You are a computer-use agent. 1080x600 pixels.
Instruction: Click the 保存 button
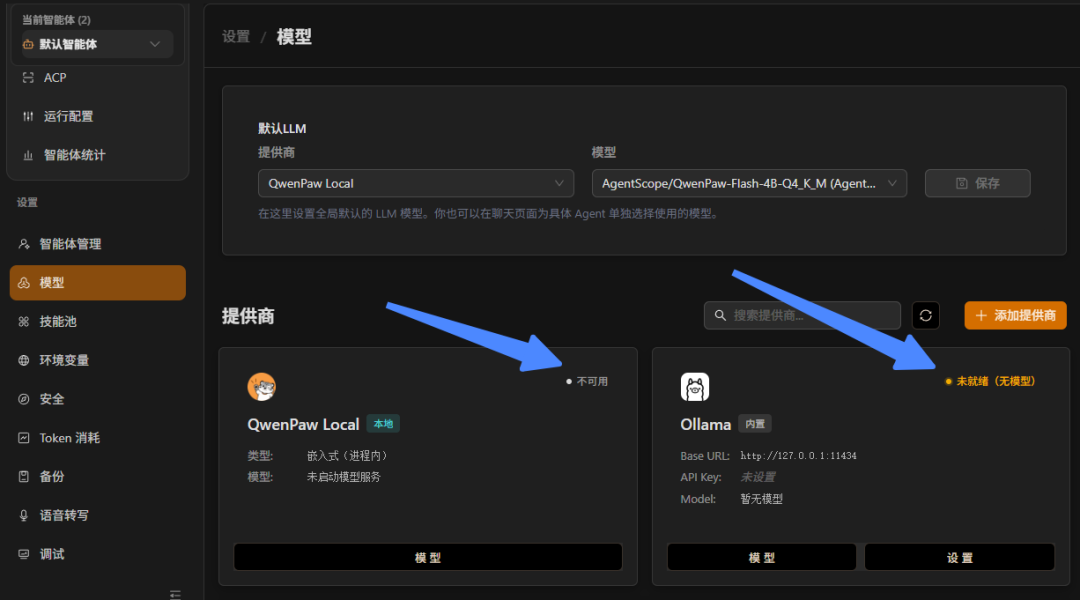pyautogui.click(x=977, y=183)
